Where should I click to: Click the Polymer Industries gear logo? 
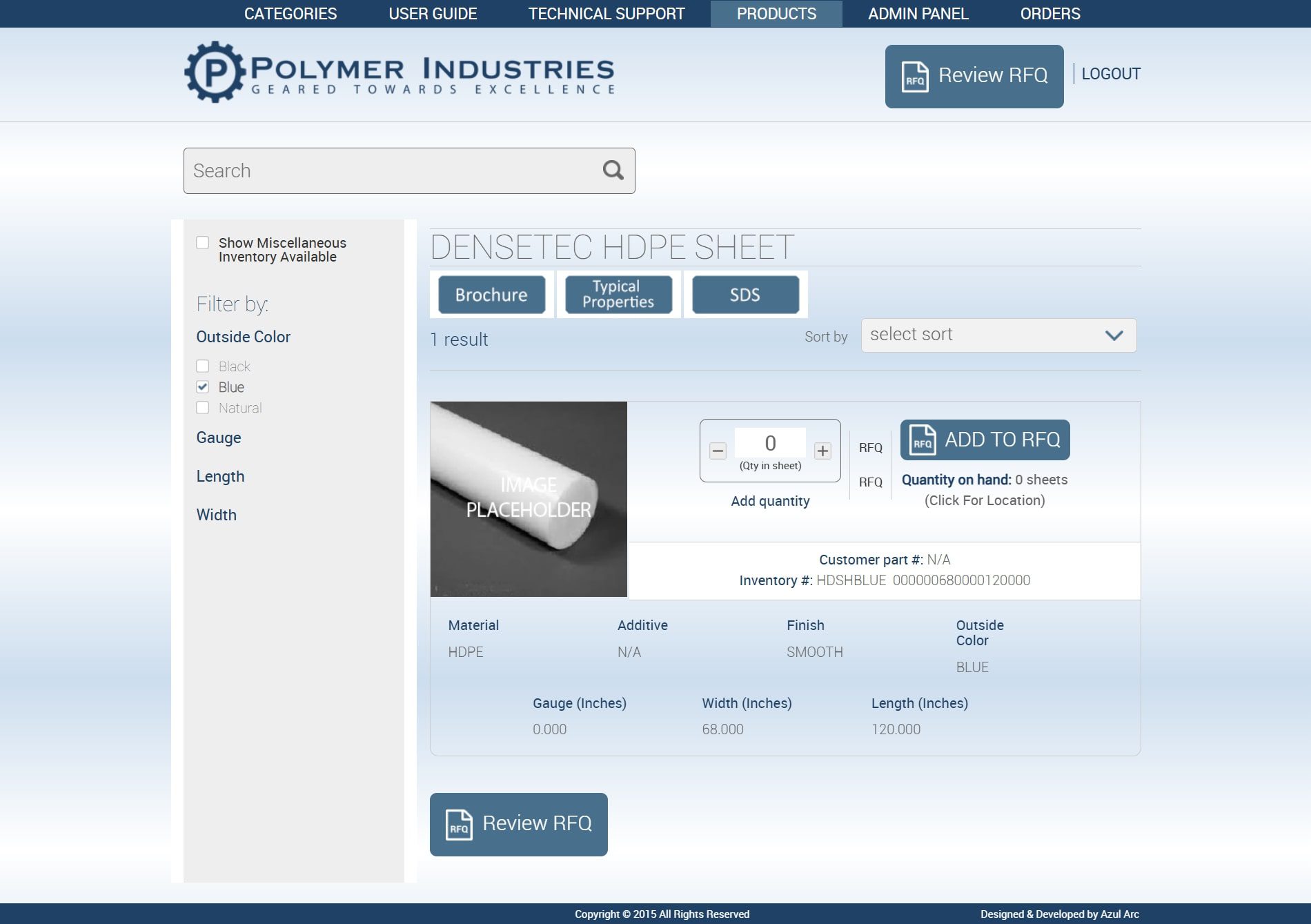click(215, 72)
